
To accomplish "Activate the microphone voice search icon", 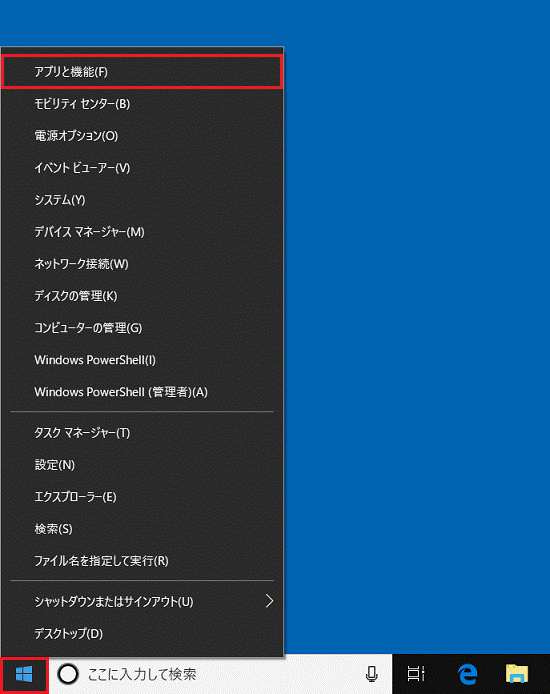I will [x=372, y=675].
